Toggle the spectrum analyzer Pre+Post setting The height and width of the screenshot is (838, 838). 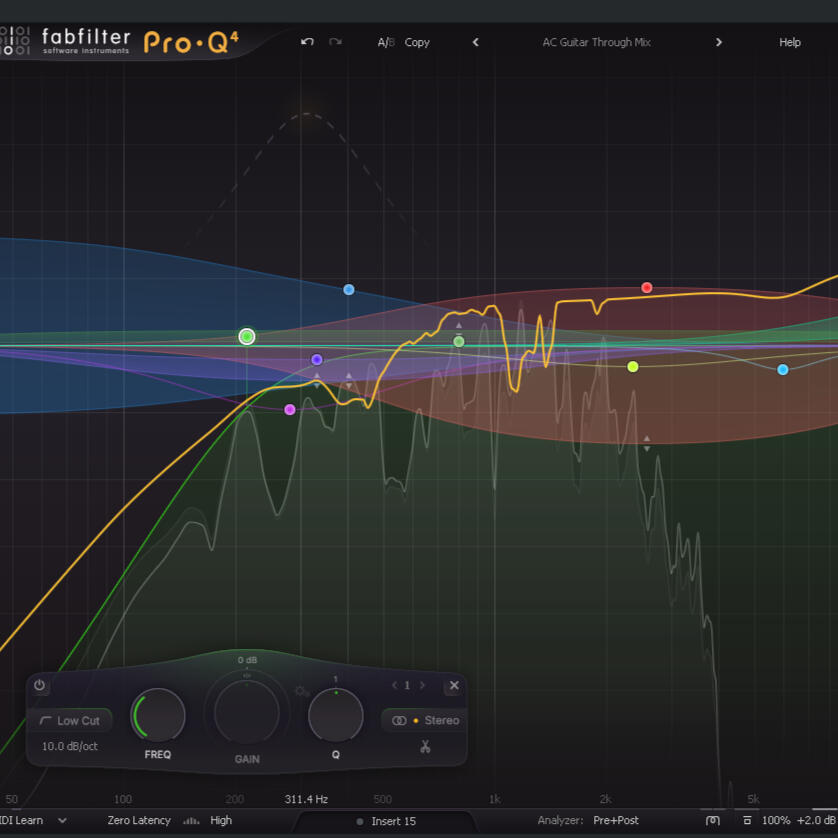(616, 820)
